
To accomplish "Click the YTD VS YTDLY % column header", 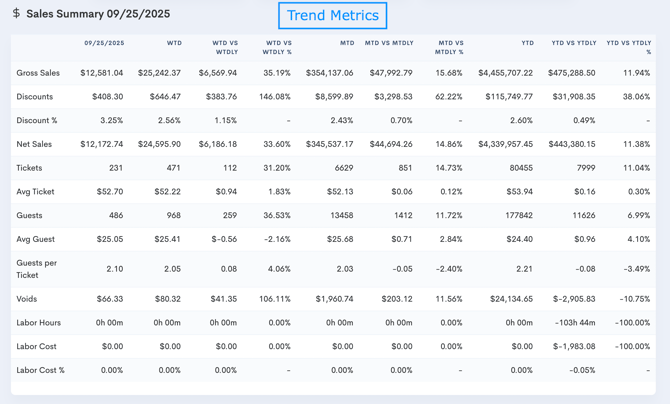I will [x=629, y=47].
